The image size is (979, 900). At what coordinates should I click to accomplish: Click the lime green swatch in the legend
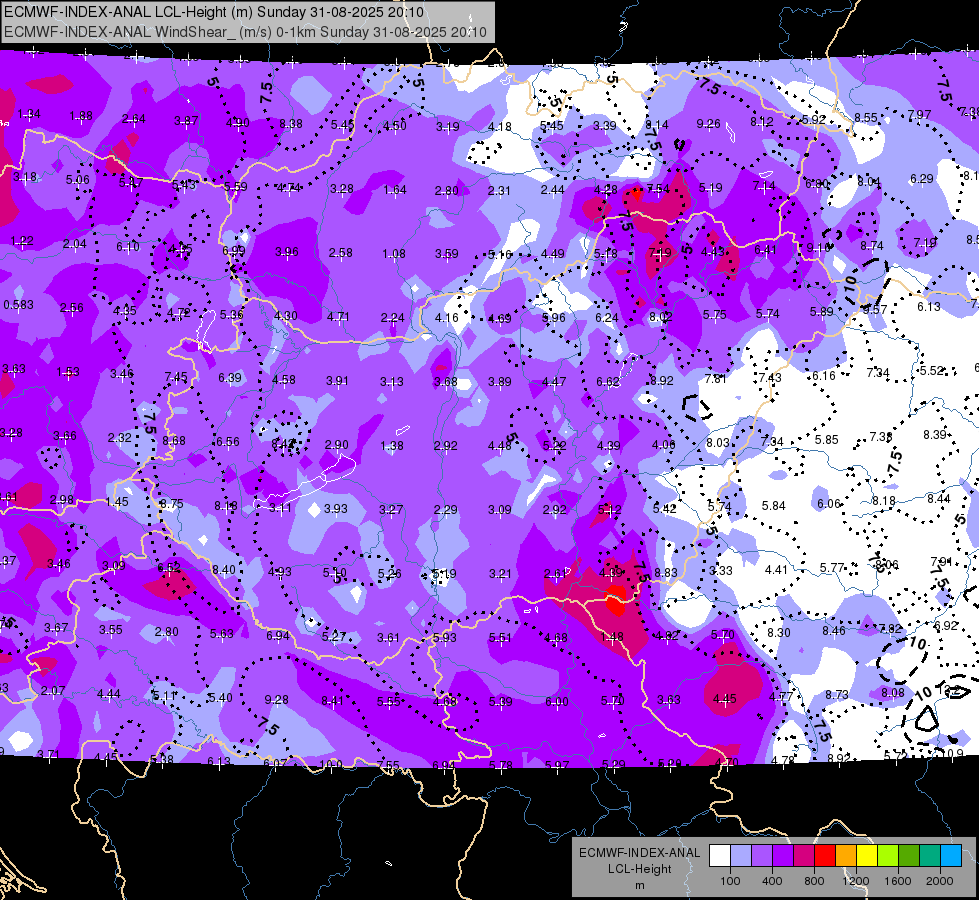tap(888, 856)
